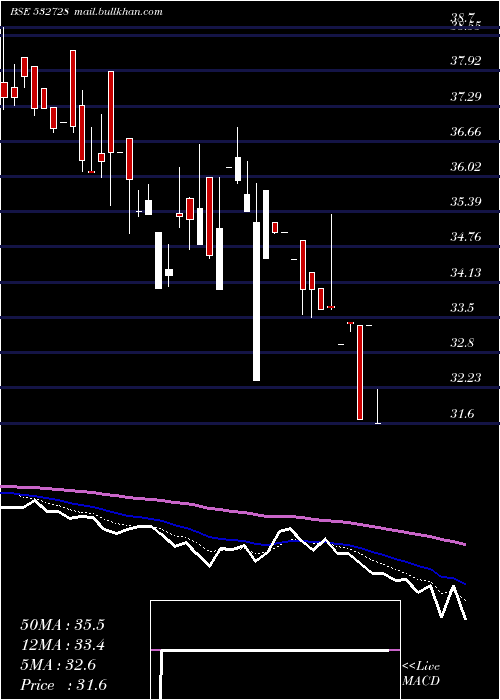Viewport: 500px width, 700px height.
Task: Select the 33.5 price axis label
Action: (463, 308)
